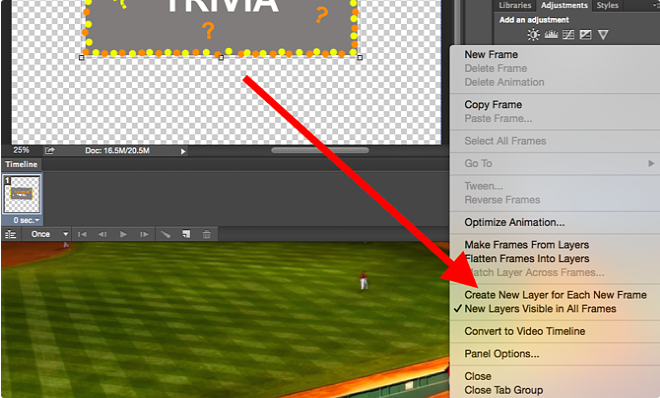This screenshot has height=398, width=660.
Task: Add a Levels adjustment
Action: click(551, 34)
